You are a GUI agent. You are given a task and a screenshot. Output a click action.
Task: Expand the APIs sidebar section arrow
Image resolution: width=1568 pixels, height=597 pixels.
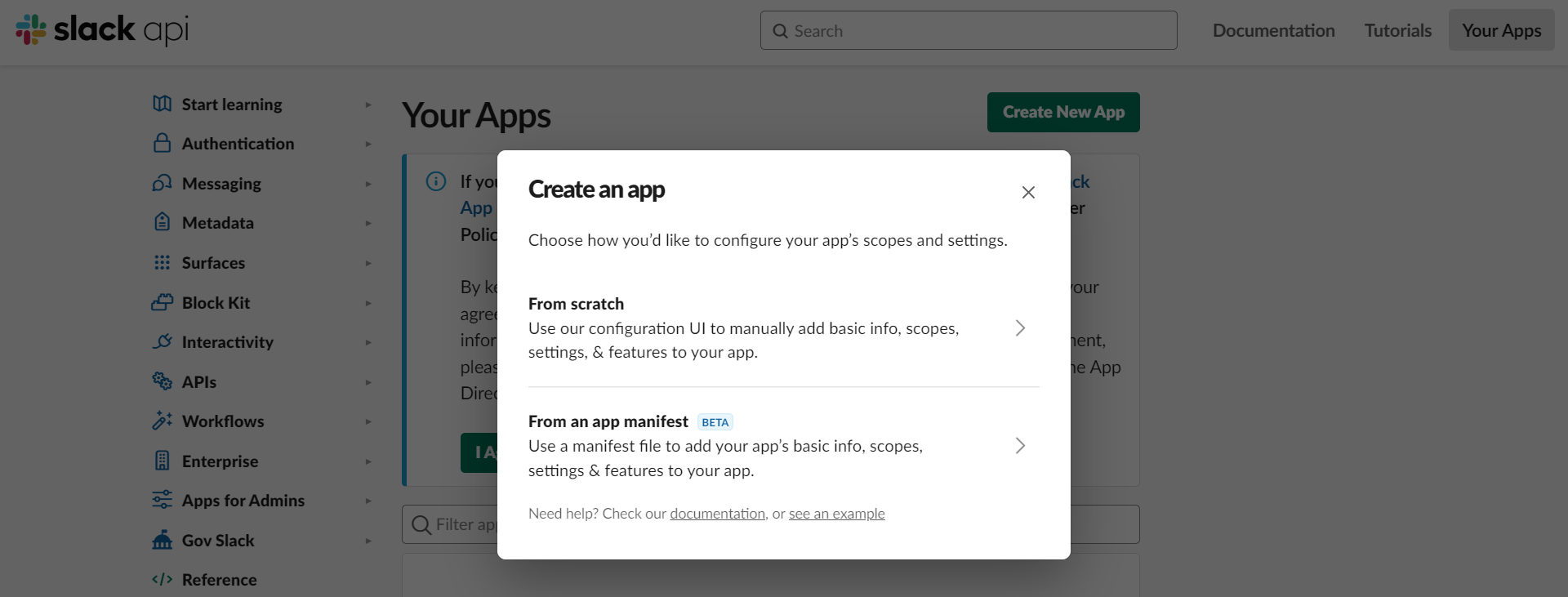pyautogui.click(x=368, y=382)
